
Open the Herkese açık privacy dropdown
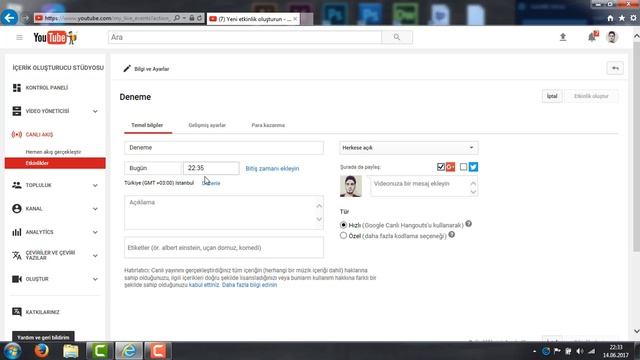(409, 148)
